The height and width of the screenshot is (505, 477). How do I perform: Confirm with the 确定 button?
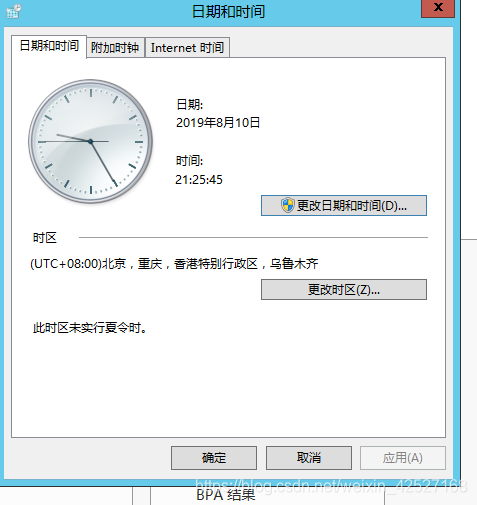(x=214, y=458)
